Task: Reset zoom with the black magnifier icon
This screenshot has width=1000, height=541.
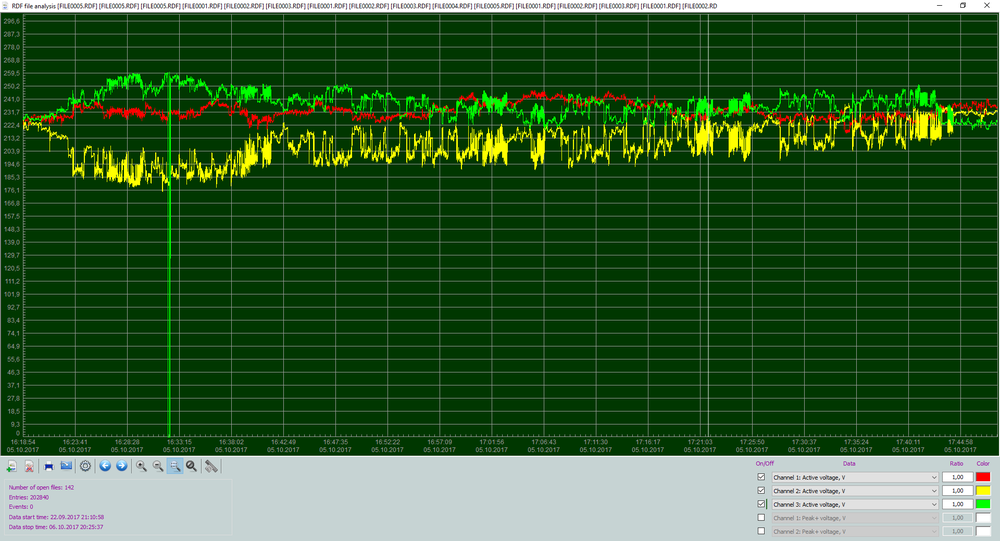Action: (x=191, y=466)
